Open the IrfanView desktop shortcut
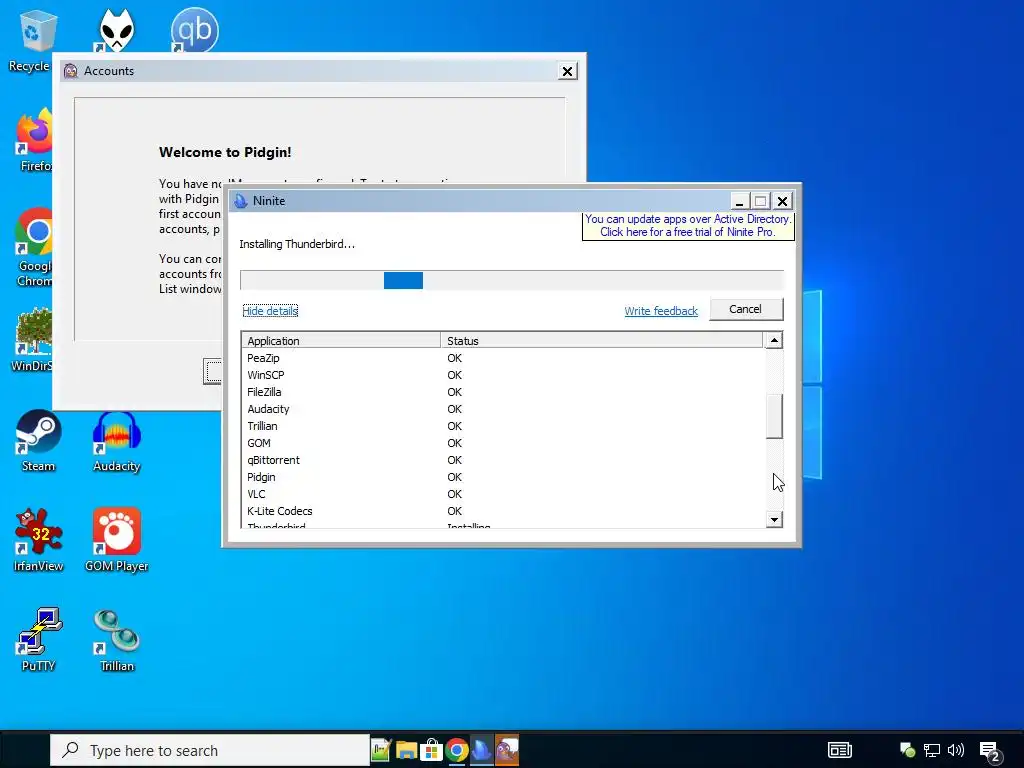Image resolution: width=1024 pixels, height=768 pixels. 39,541
